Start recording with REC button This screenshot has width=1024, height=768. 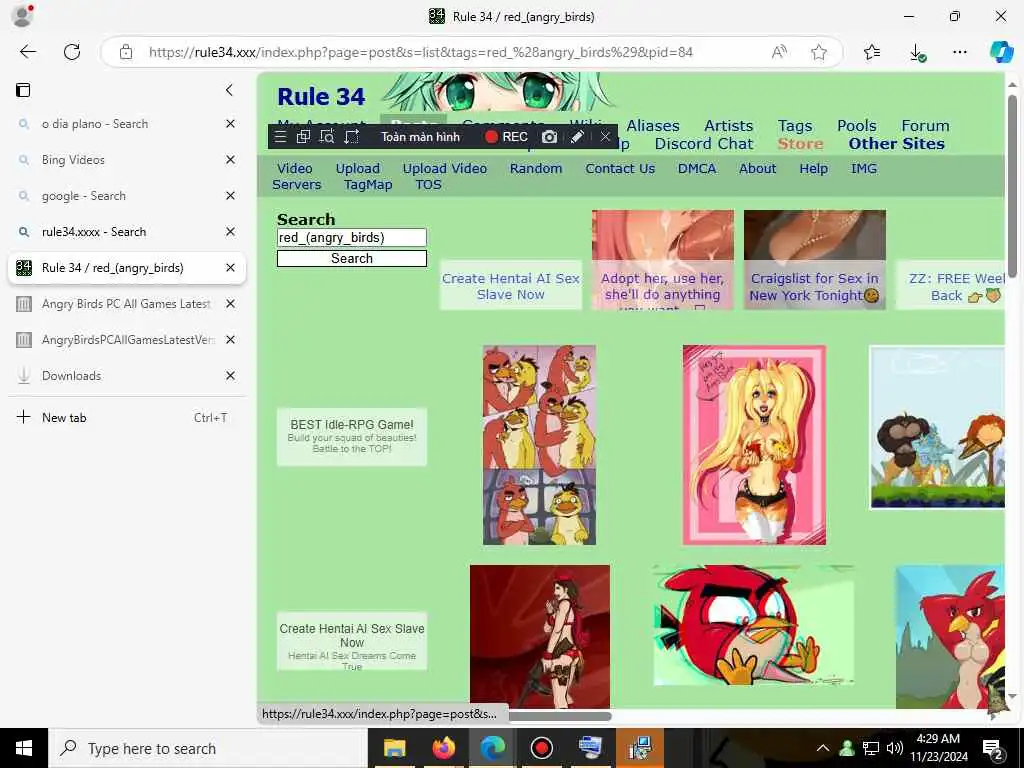click(506, 136)
